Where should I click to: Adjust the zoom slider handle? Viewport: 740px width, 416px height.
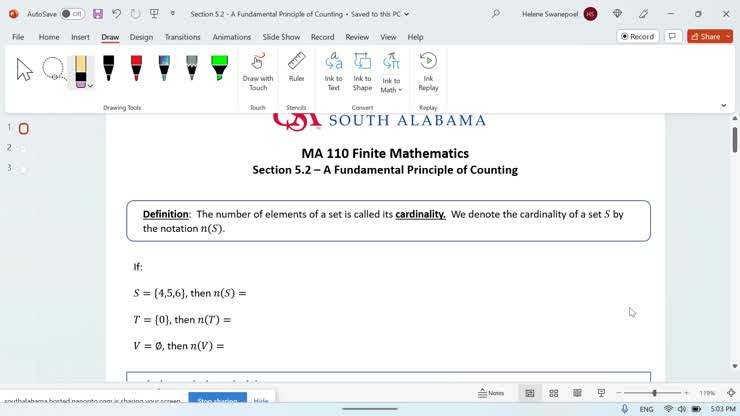click(654, 393)
